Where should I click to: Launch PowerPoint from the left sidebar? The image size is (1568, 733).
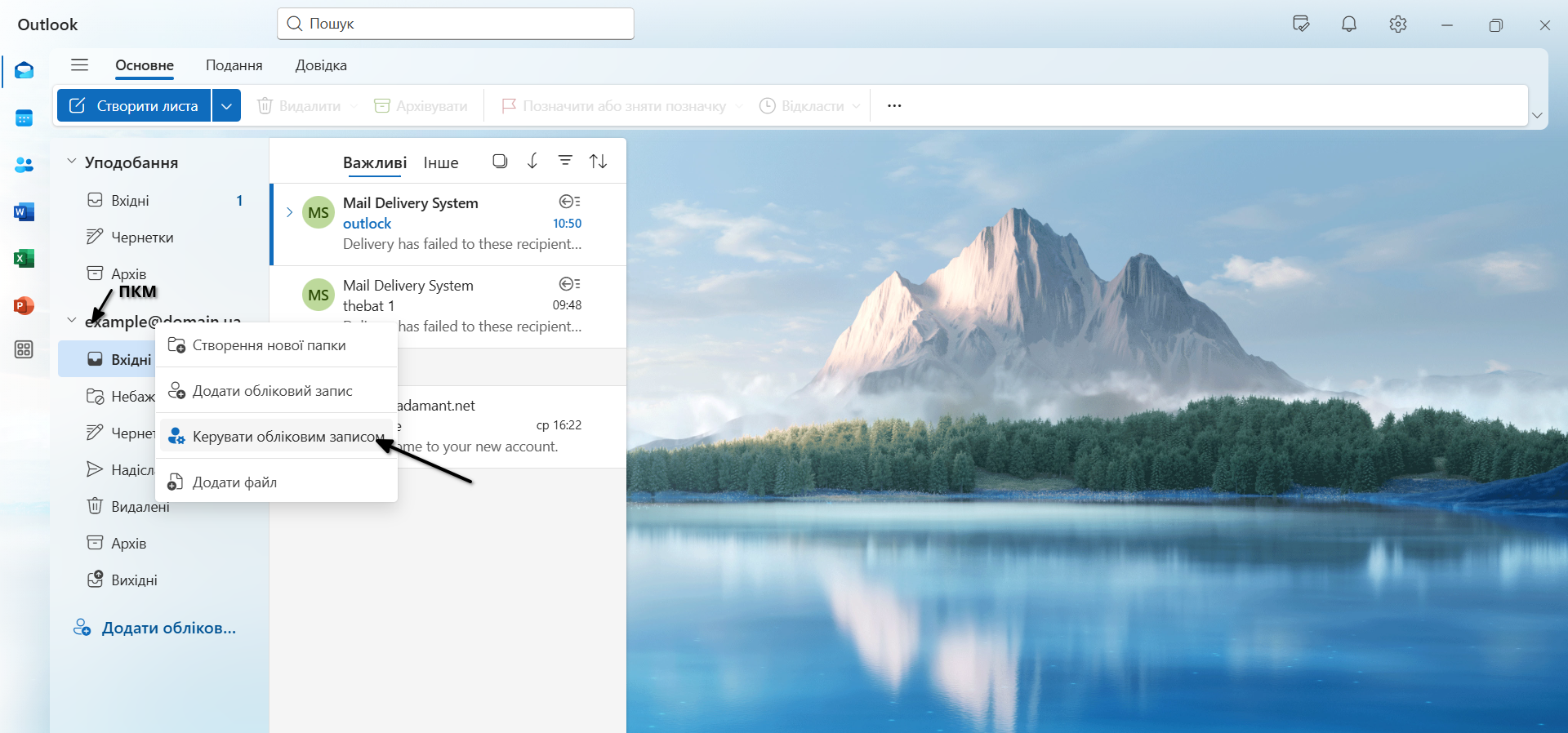(x=24, y=305)
